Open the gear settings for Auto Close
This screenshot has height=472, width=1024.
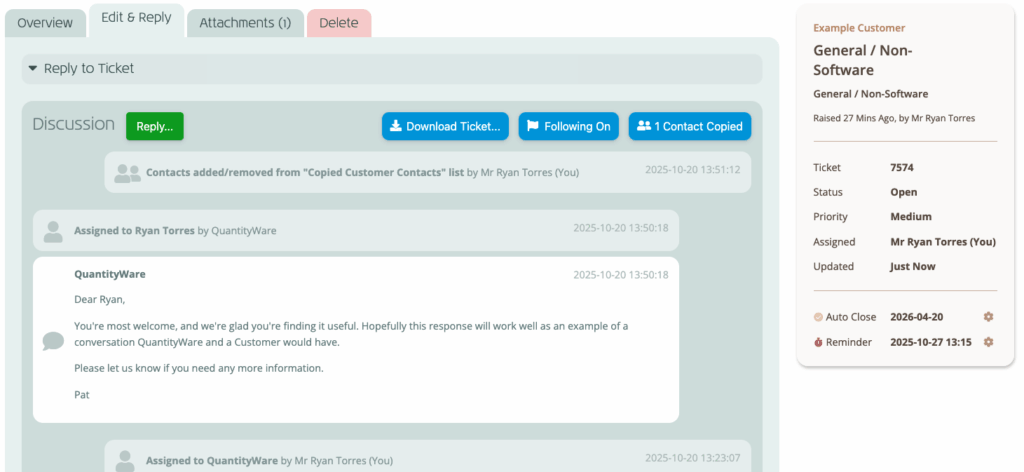pyautogui.click(x=988, y=317)
